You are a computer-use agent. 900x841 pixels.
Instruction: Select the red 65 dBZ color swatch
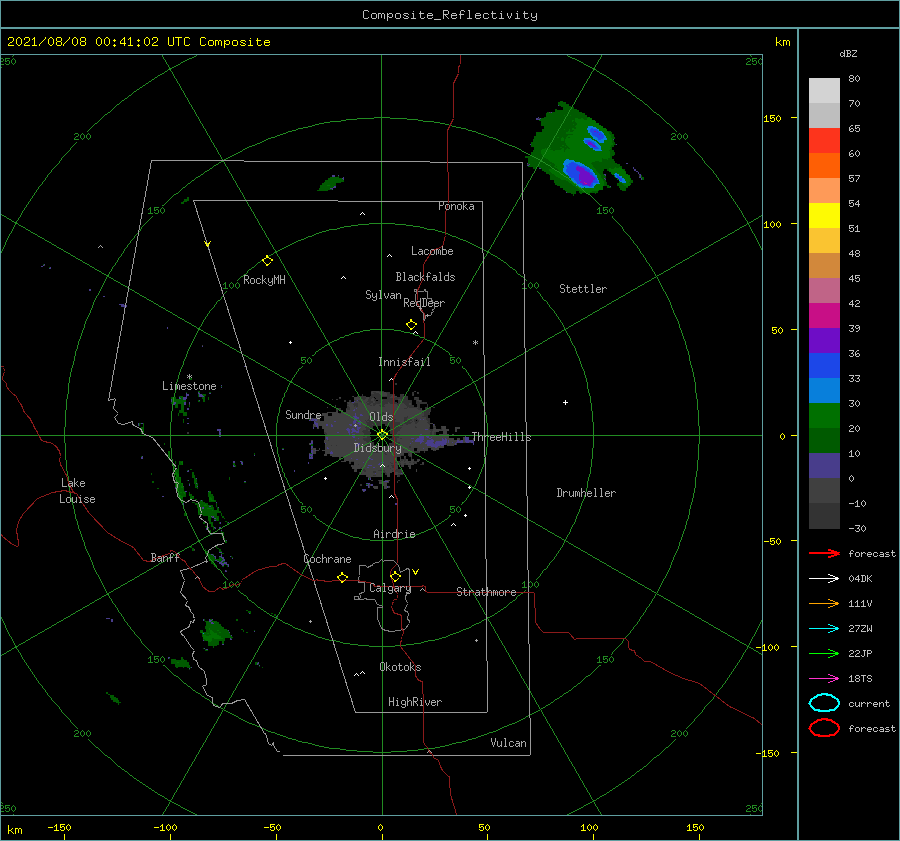click(824, 141)
